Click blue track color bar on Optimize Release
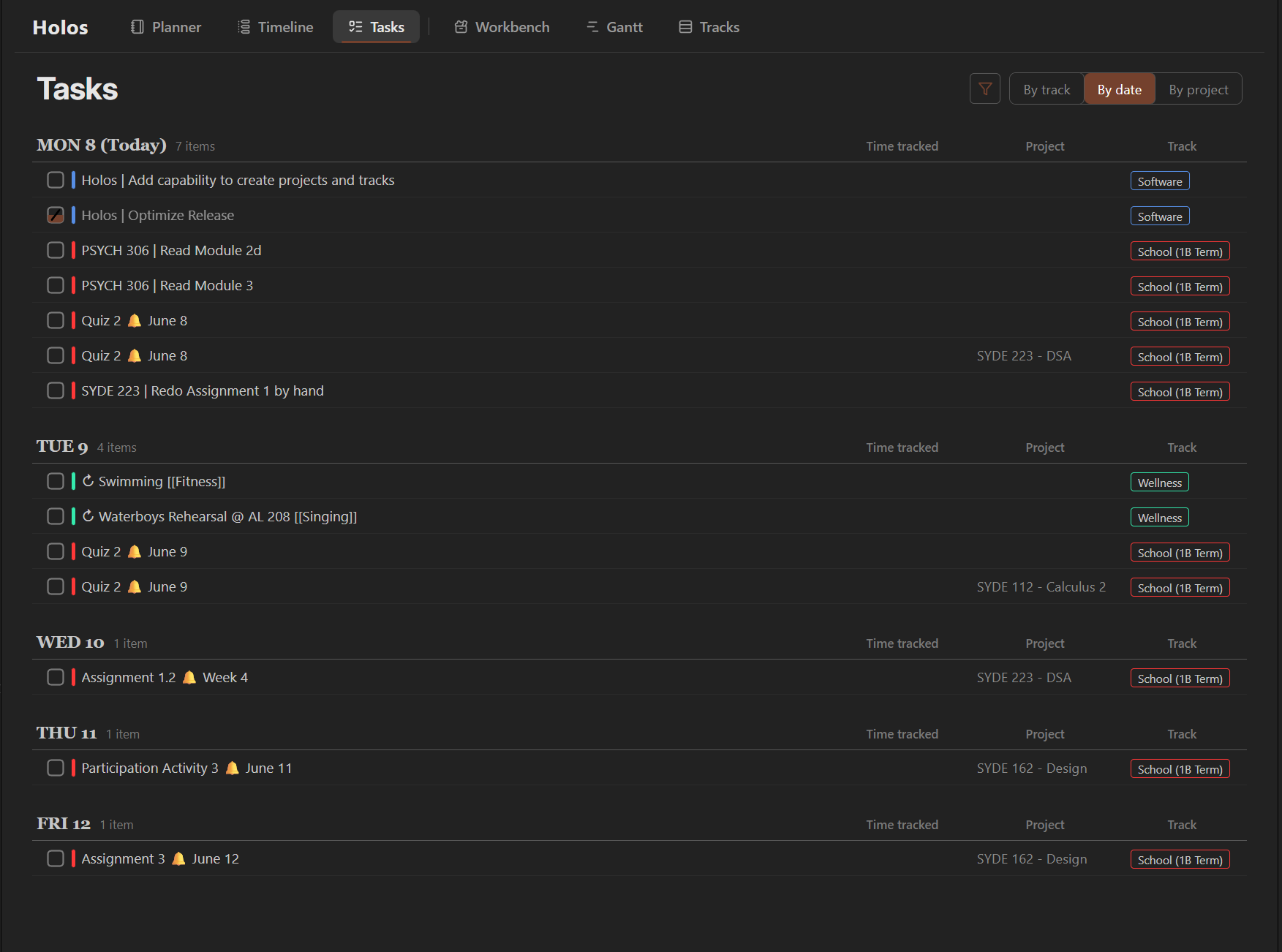The image size is (1282, 952). (x=73, y=215)
